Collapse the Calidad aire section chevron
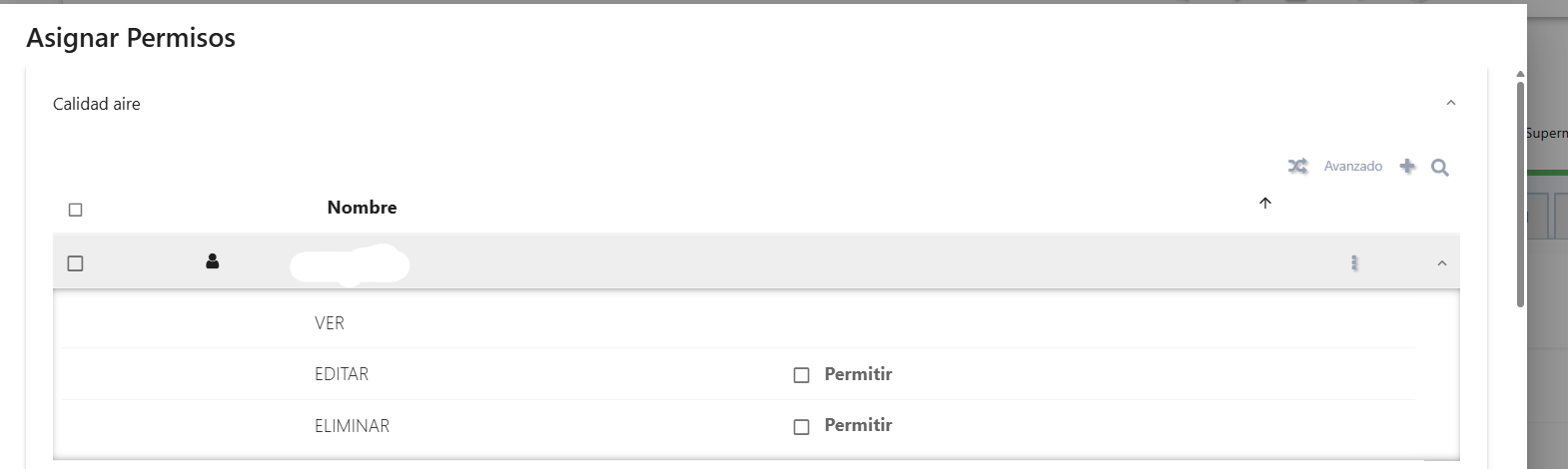This screenshot has width=1568, height=469. tap(1451, 103)
